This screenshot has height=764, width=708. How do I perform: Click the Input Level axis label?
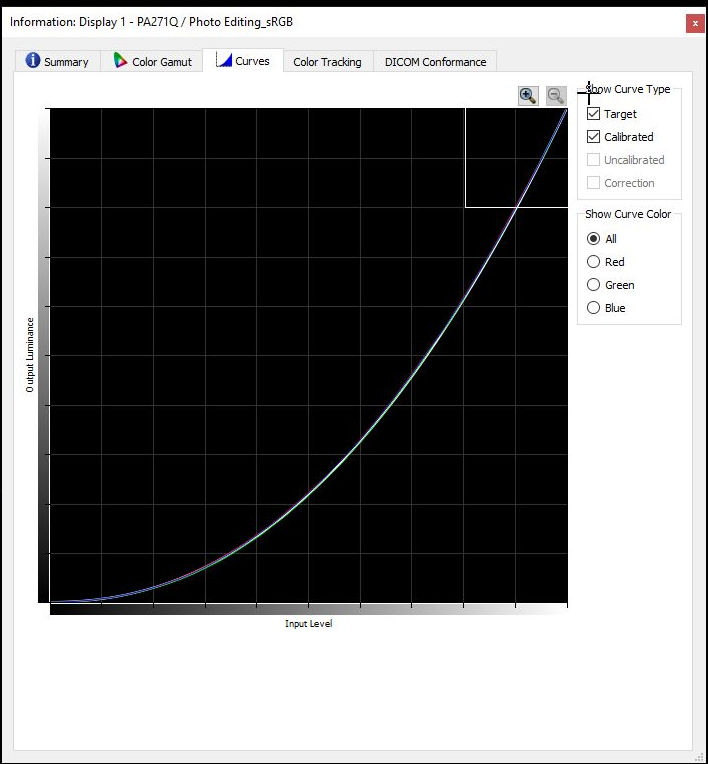pos(308,624)
